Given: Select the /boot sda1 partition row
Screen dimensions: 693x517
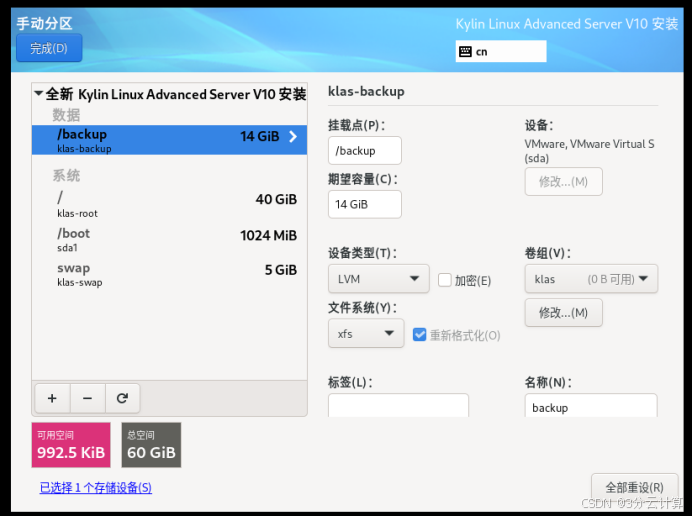Looking at the screenshot, I should click(x=169, y=239).
